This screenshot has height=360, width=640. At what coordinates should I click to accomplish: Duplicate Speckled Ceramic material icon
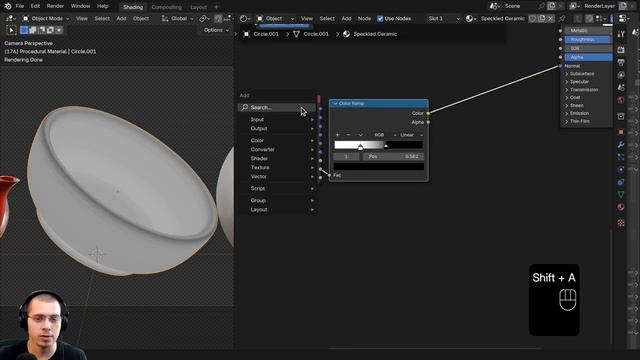[x=542, y=19]
